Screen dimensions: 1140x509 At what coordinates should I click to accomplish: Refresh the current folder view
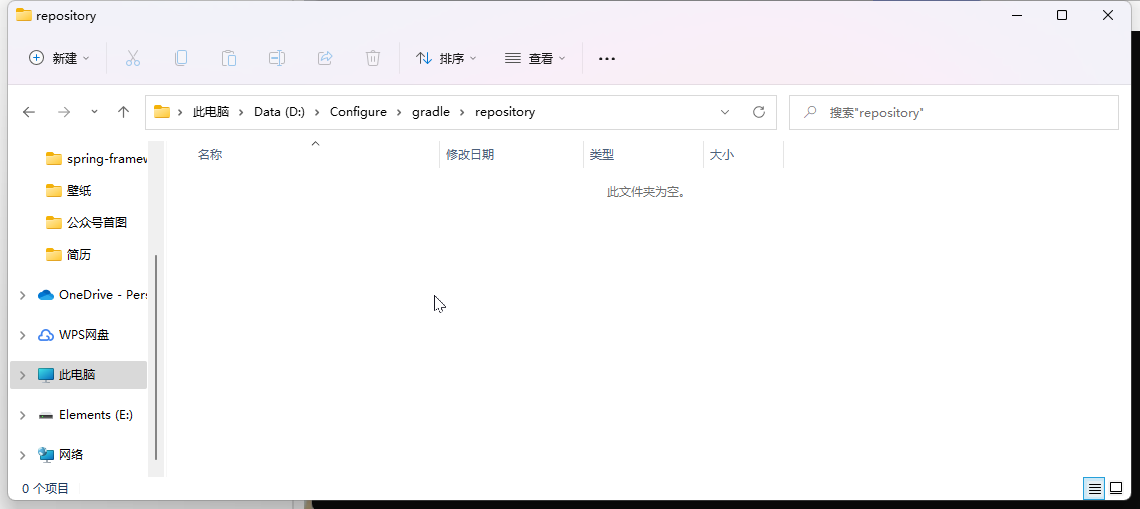[x=759, y=112]
